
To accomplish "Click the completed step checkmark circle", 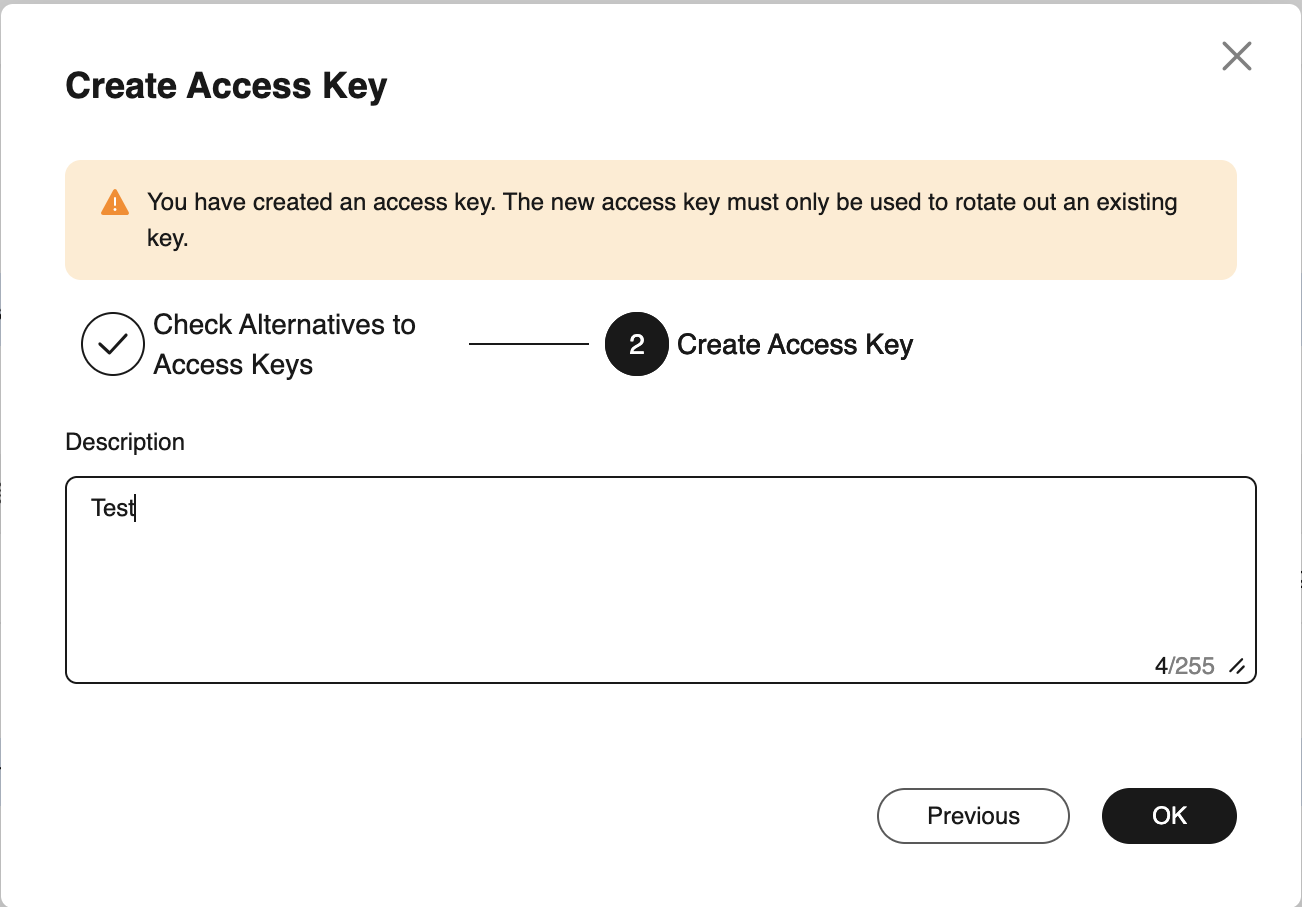I will pyautogui.click(x=113, y=344).
